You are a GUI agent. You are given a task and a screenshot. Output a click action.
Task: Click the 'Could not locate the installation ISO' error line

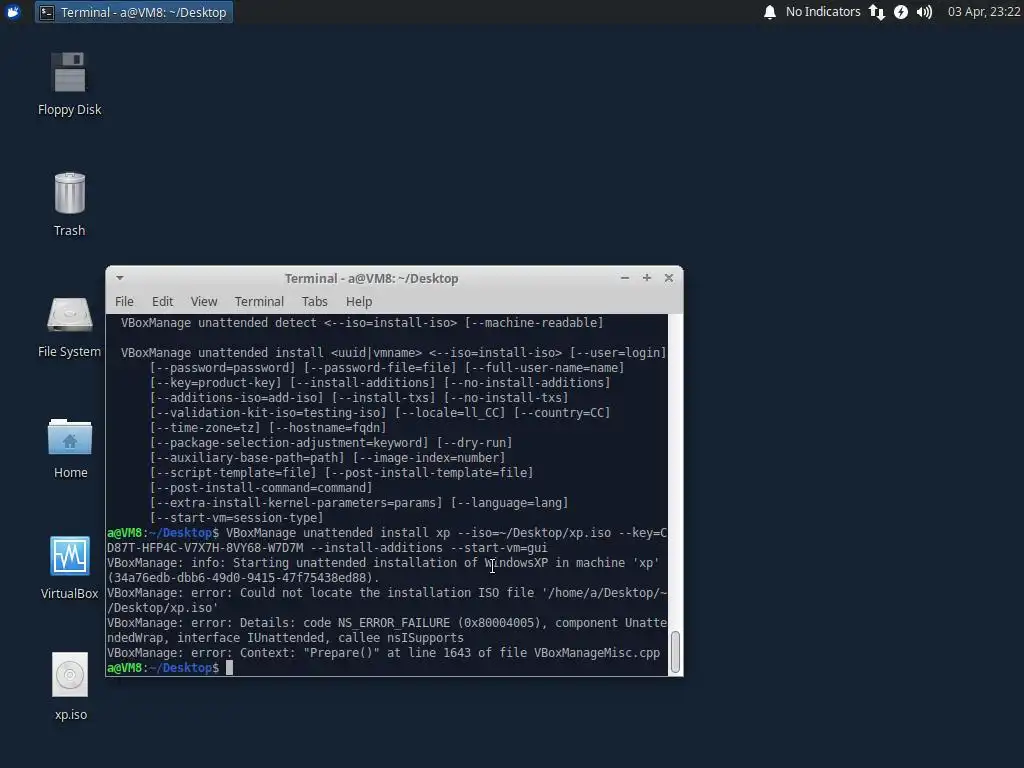click(387, 600)
